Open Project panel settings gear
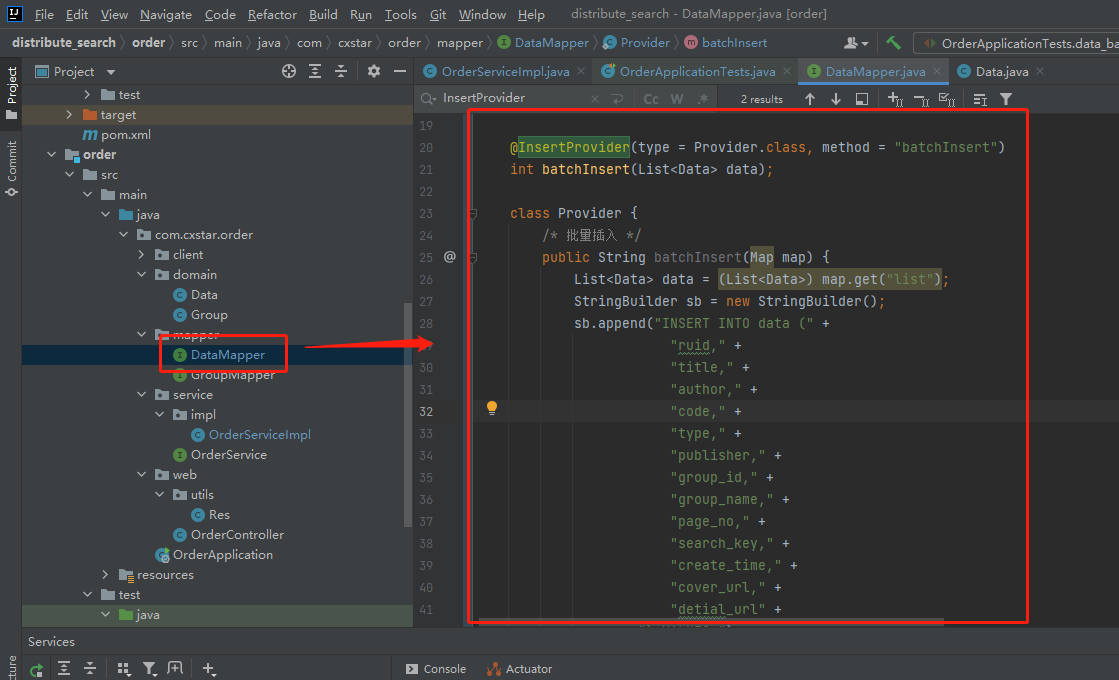Image resolution: width=1119 pixels, height=680 pixels. (x=373, y=71)
